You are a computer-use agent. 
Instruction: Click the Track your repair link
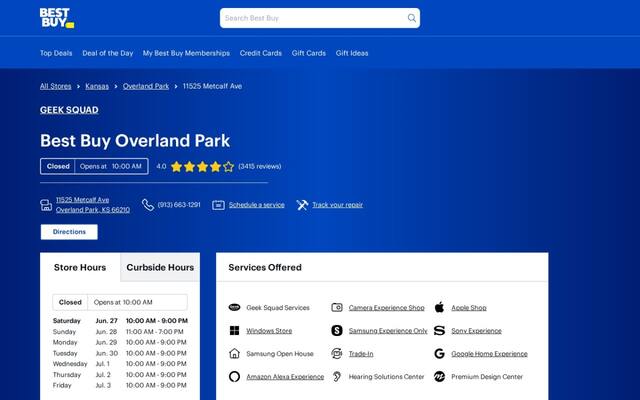pos(338,205)
